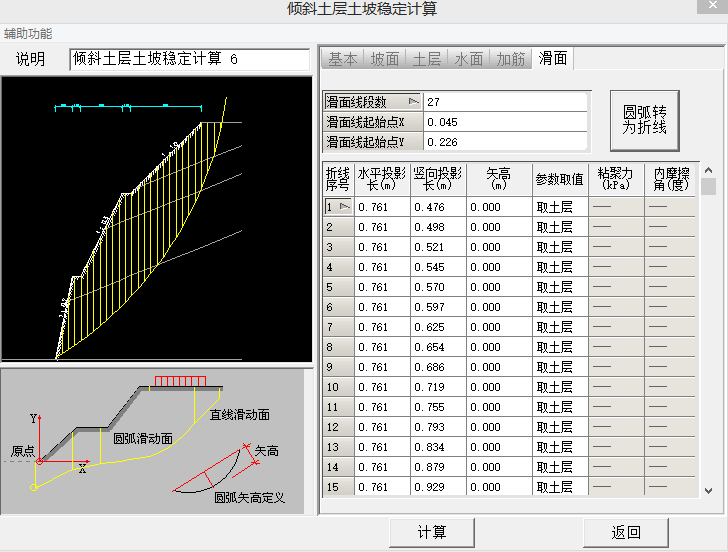The image size is (728, 552).
Task: Select the 水面 tab
Action: 468,59
